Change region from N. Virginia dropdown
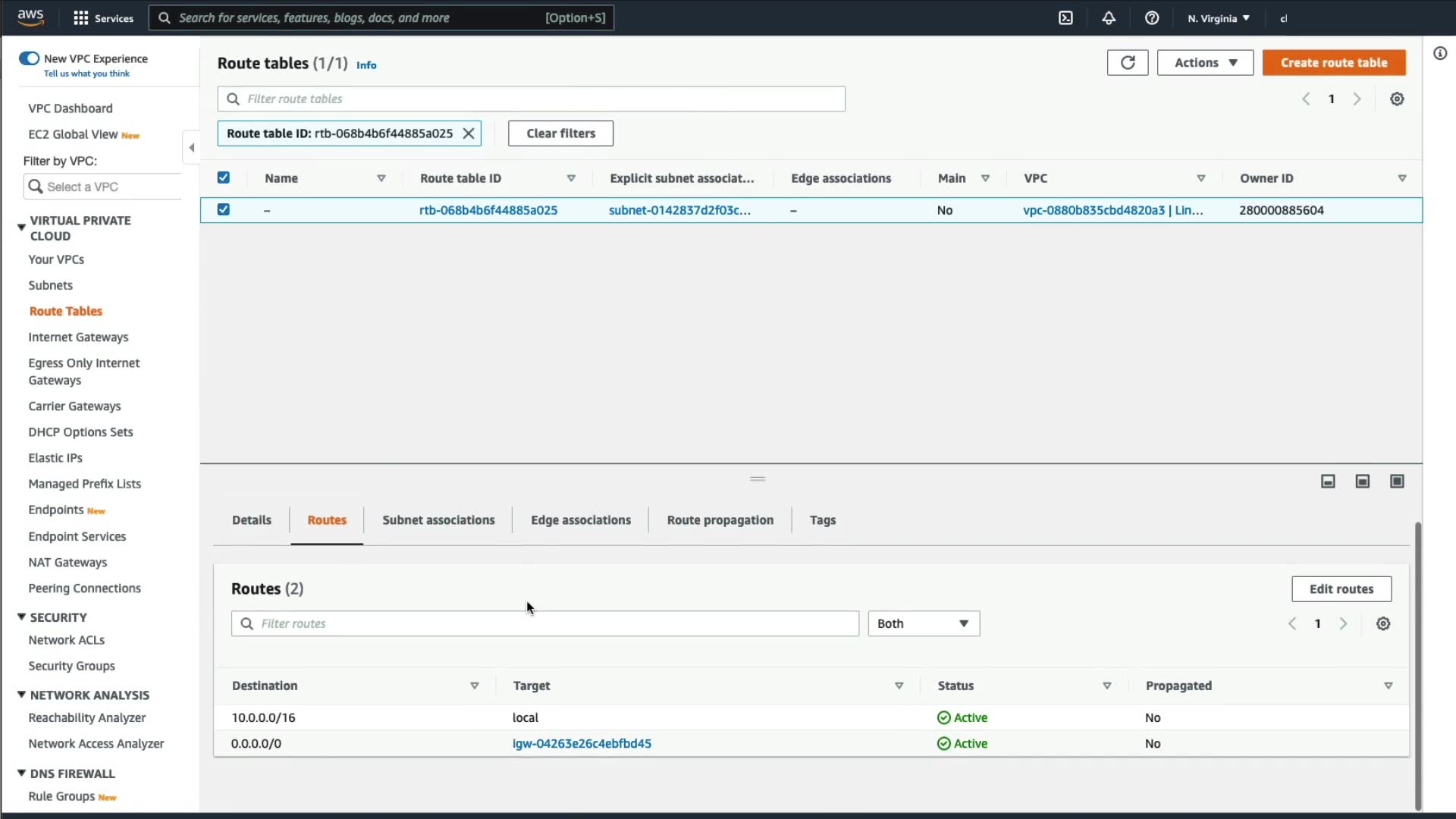This screenshot has height=819, width=1456. click(x=1219, y=18)
